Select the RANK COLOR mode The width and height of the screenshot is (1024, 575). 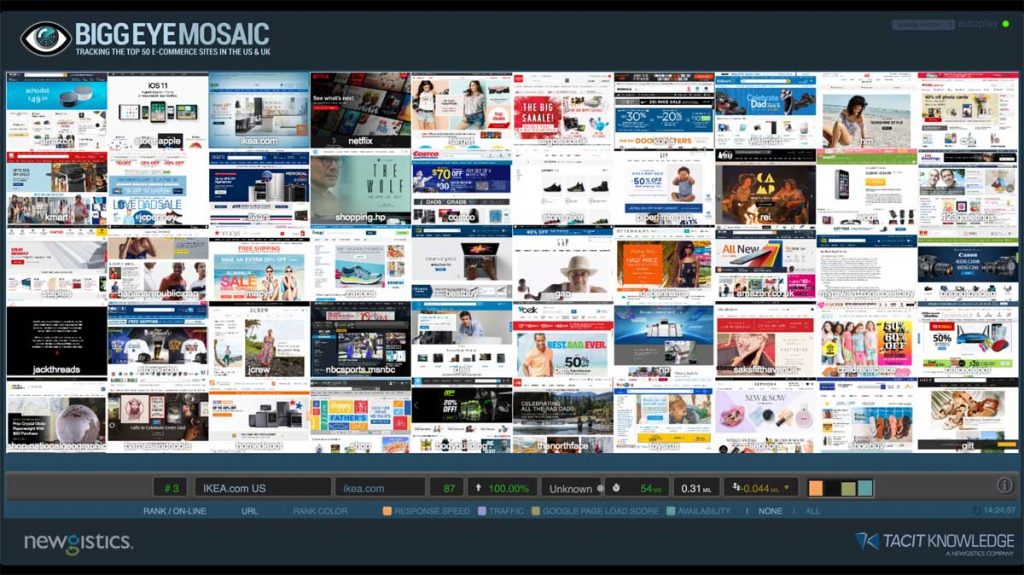(320, 511)
